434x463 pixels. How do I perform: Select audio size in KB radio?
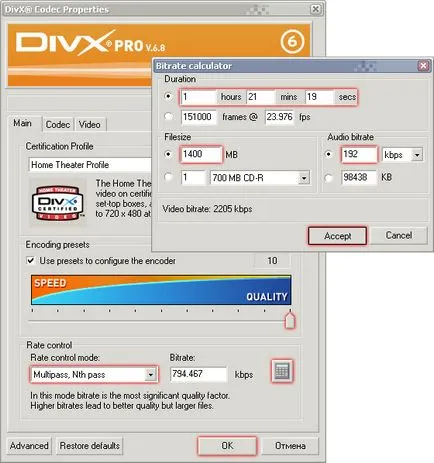(x=329, y=178)
